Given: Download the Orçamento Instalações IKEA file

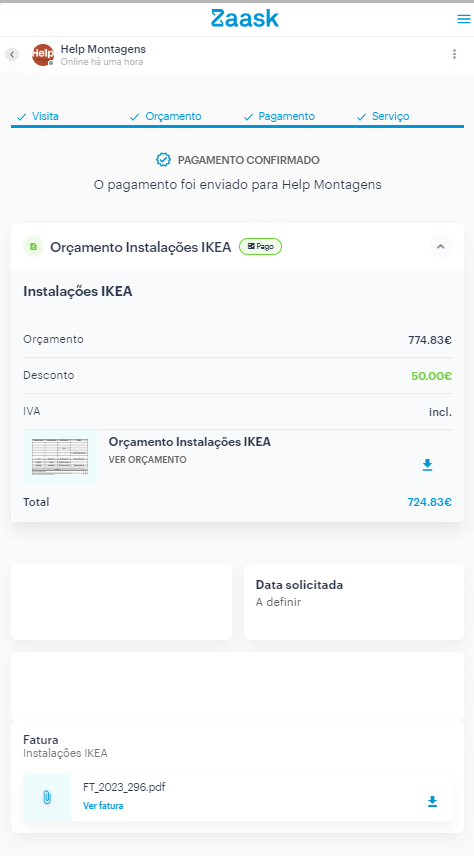Looking at the screenshot, I should click(x=427, y=465).
